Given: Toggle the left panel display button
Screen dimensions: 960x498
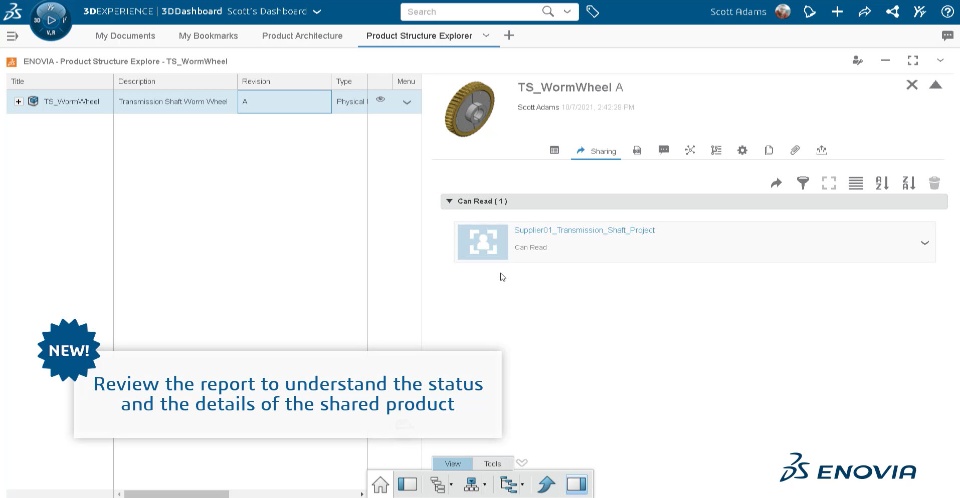Looking at the screenshot, I should (x=407, y=485).
